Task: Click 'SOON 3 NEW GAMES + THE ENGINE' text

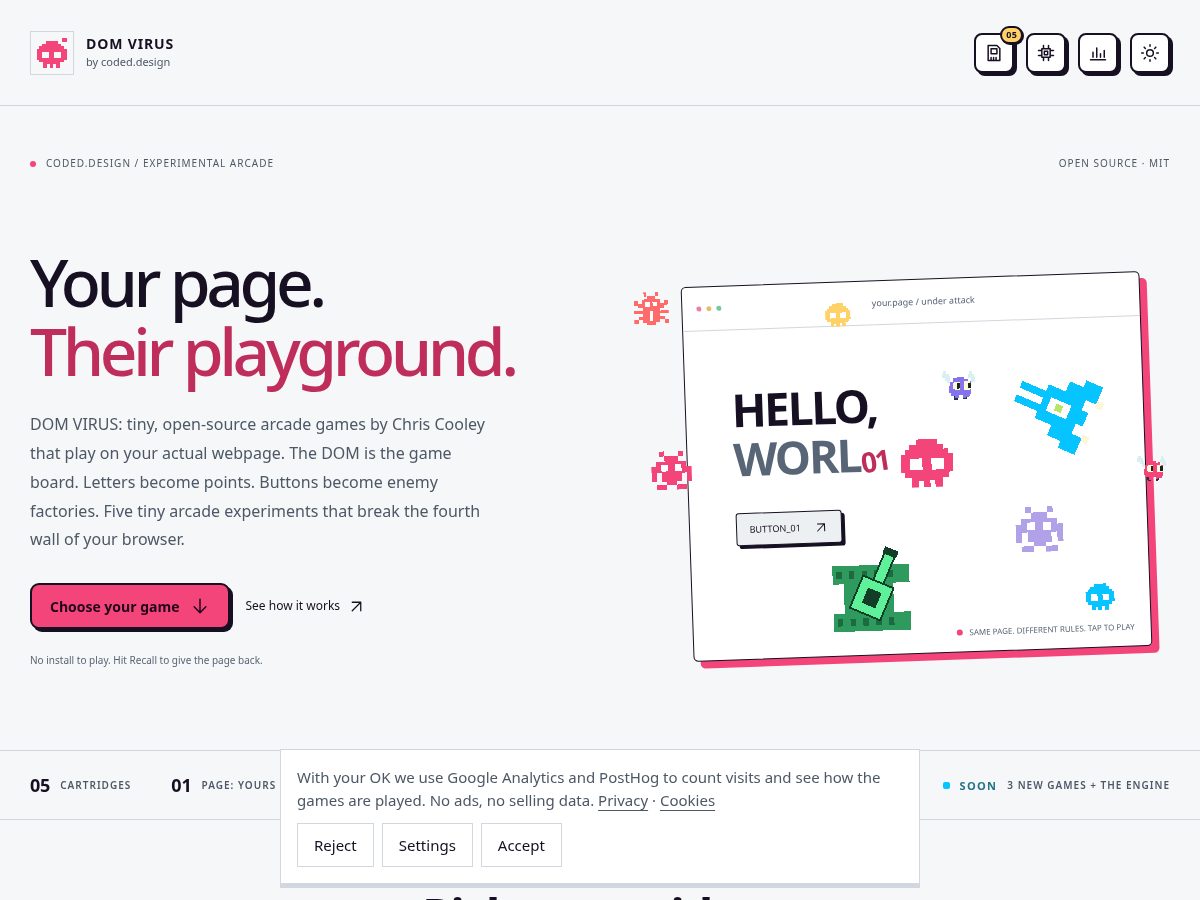Action: [x=1056, y=785]
